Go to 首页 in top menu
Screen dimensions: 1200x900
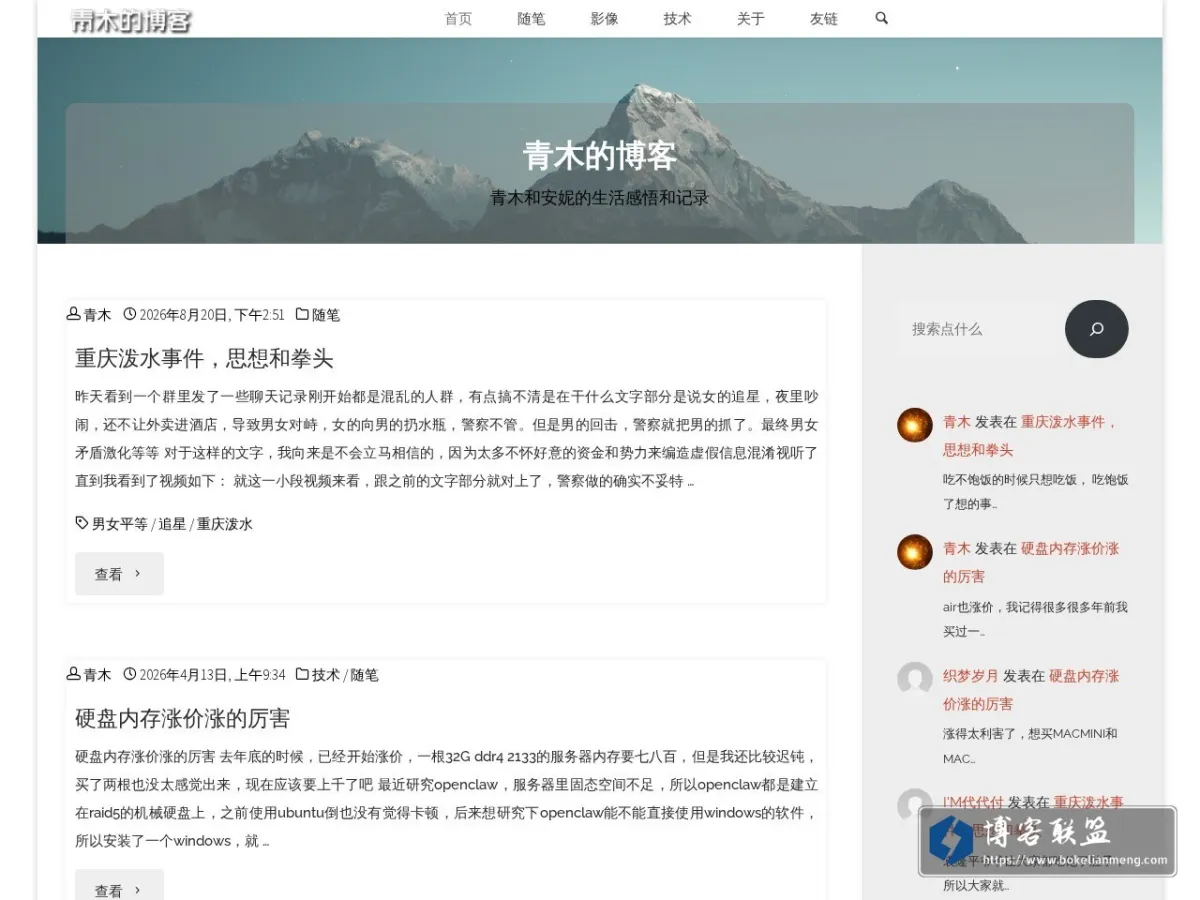click(458, 19)
